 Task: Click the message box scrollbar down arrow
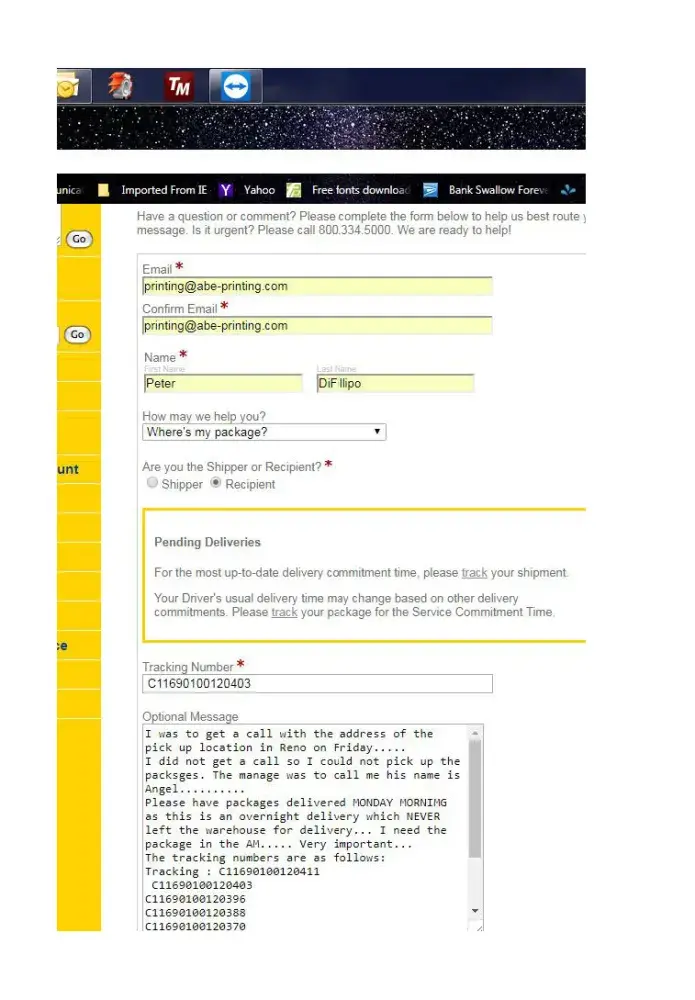(x=475, y=912)
